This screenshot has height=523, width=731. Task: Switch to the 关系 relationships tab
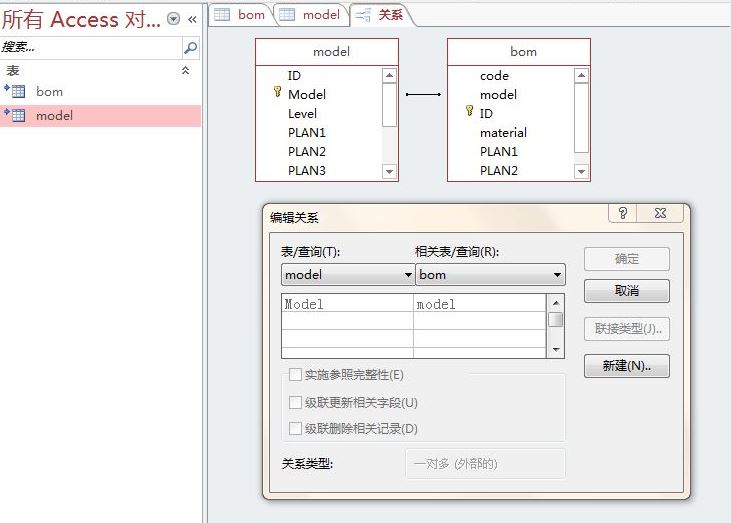pos(380,15)
